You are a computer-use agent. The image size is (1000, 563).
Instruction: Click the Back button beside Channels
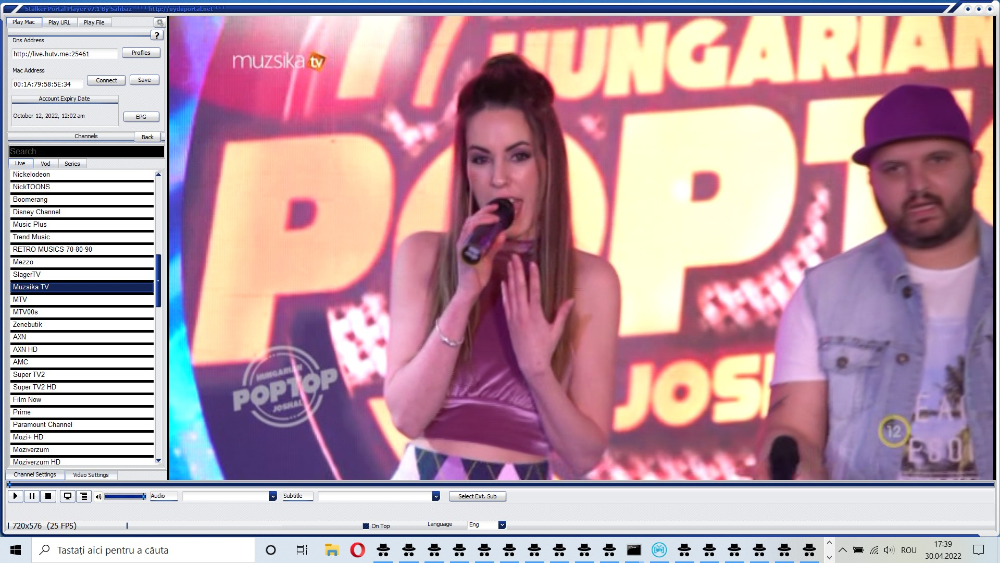tap(147, 137)
